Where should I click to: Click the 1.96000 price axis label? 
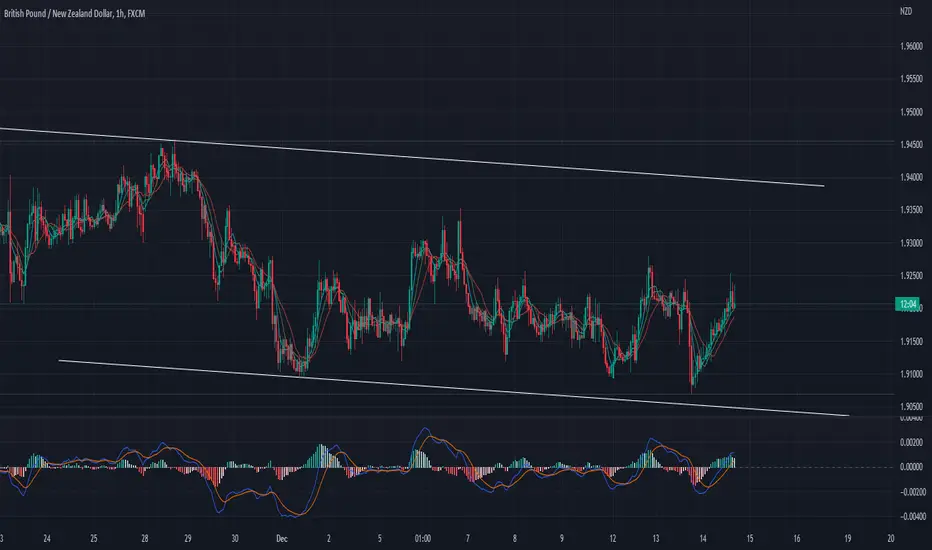[911, 46]
